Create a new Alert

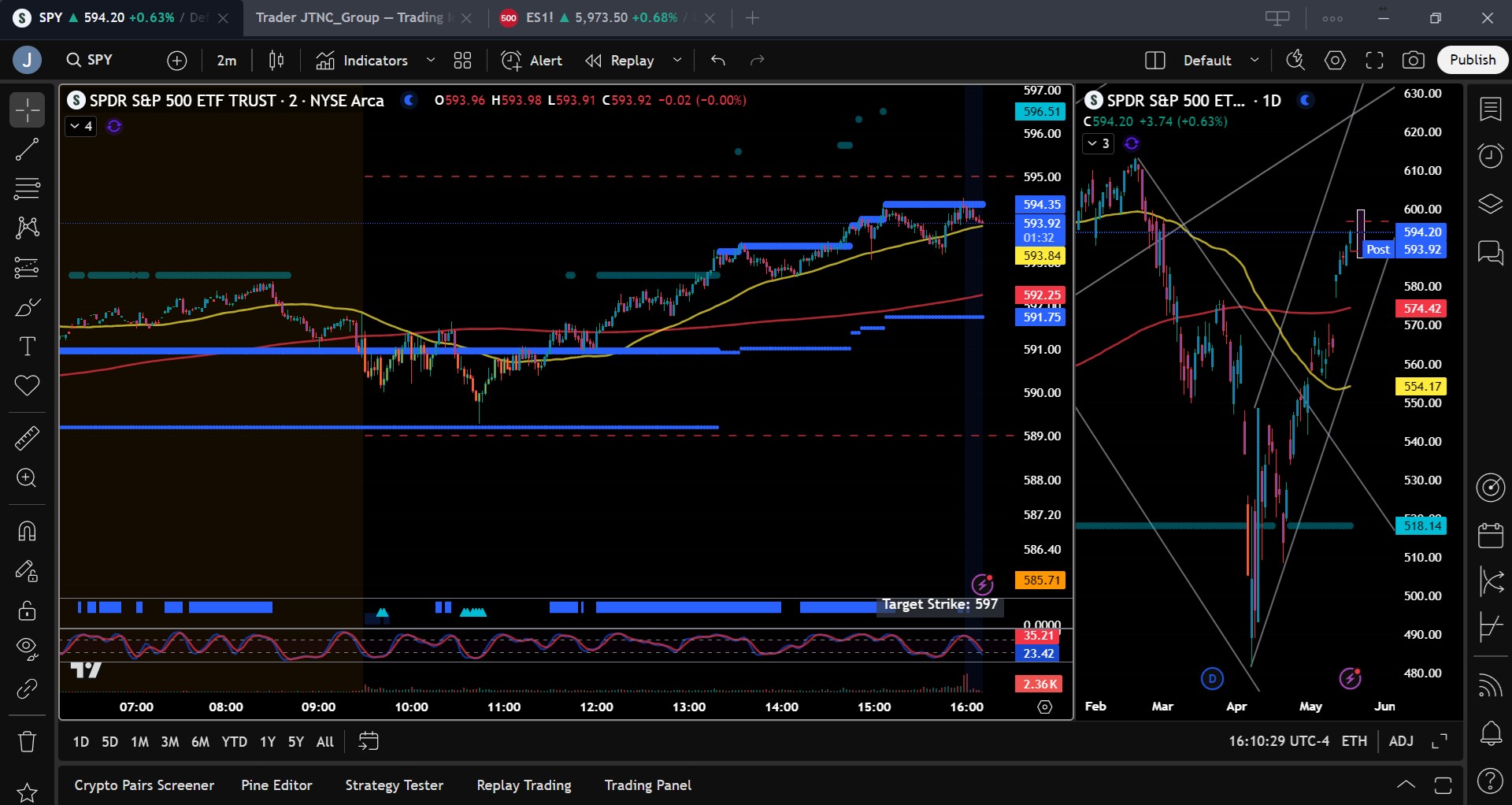click(532, 61)
